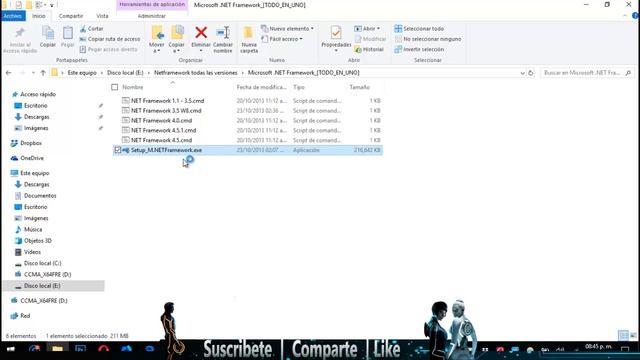Open Música in the navigation pane

coord(33,229)
